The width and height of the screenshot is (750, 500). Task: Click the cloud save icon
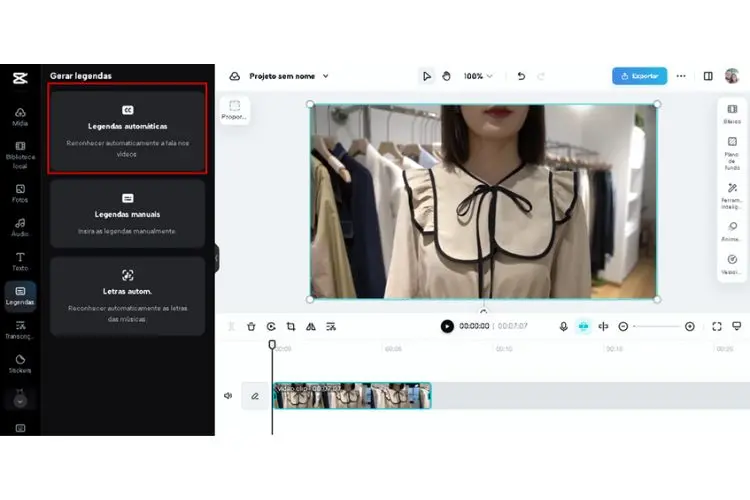[234, 77]
